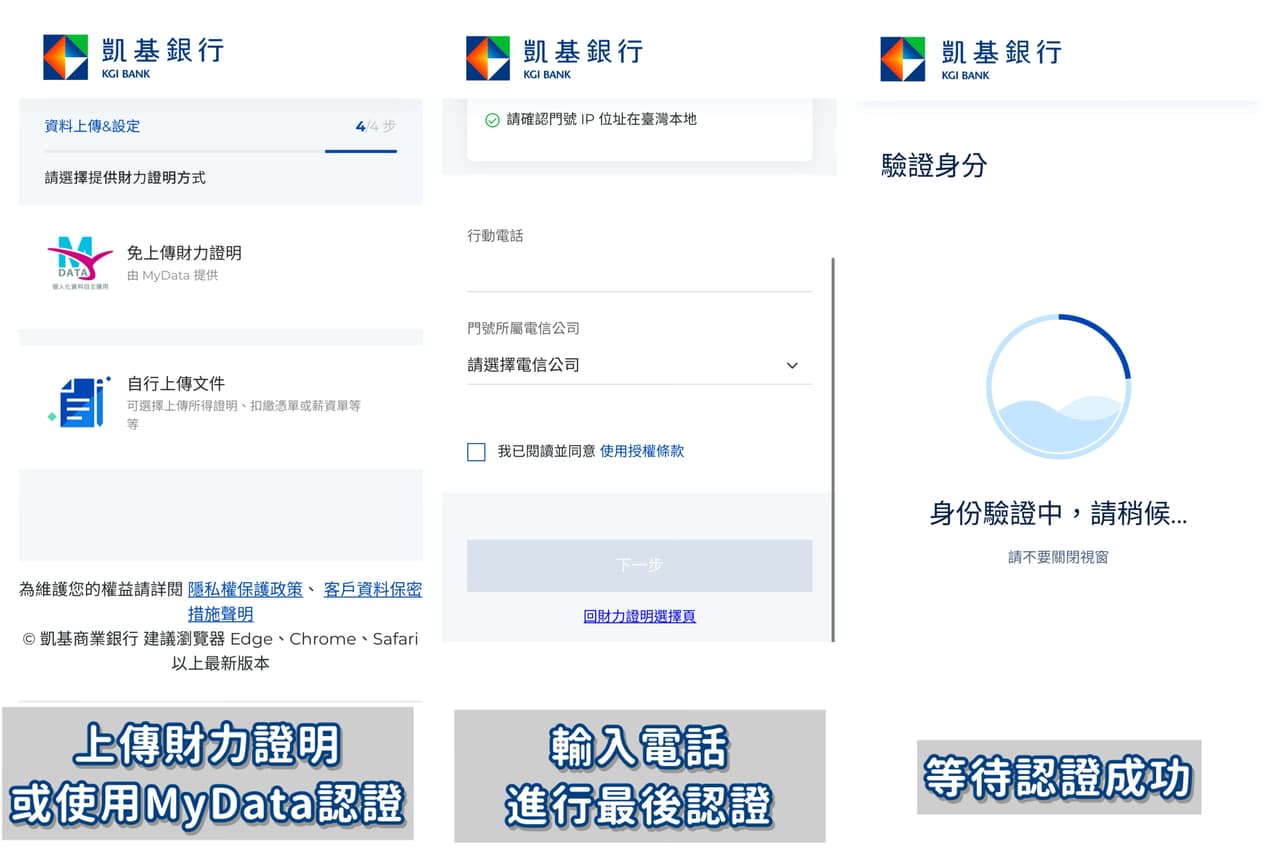
Task: Click the KGI Bank logo in the middle screen
Action: click(554, 58)
